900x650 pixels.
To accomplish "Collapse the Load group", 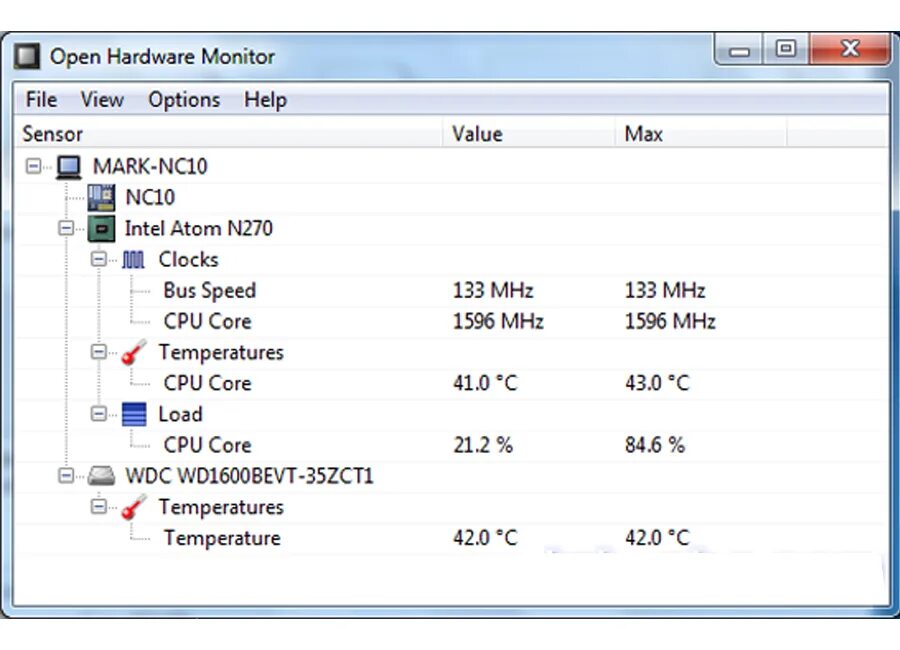I will [x=99, y=414].
